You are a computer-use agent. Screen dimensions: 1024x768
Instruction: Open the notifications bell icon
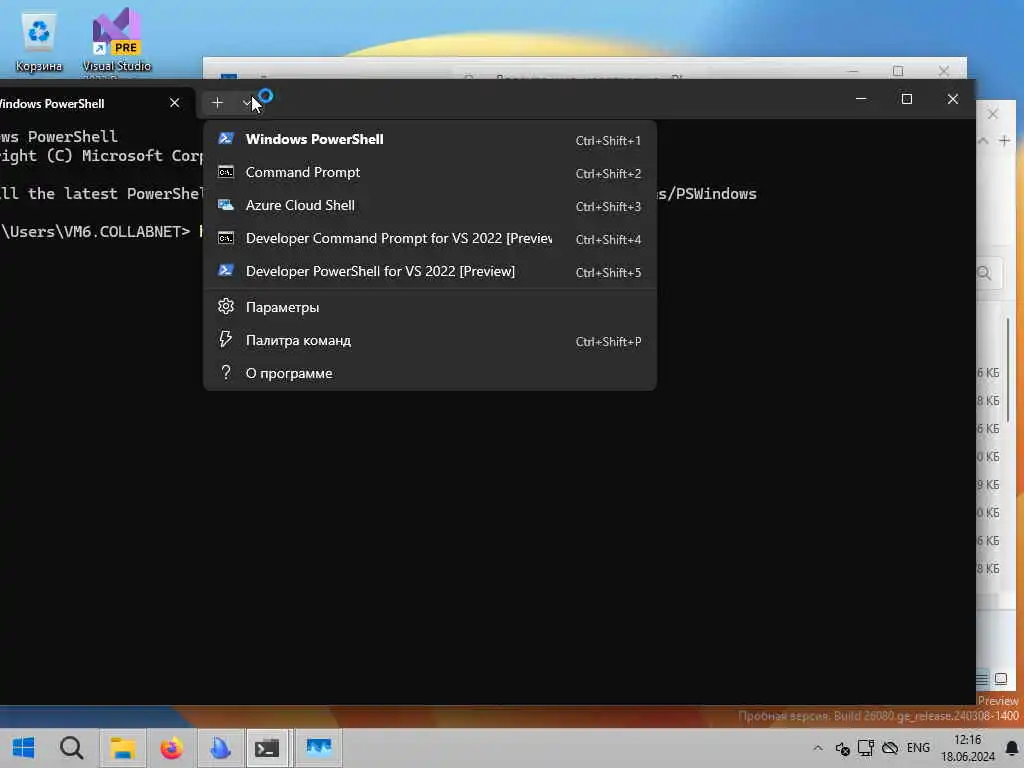1012,748
